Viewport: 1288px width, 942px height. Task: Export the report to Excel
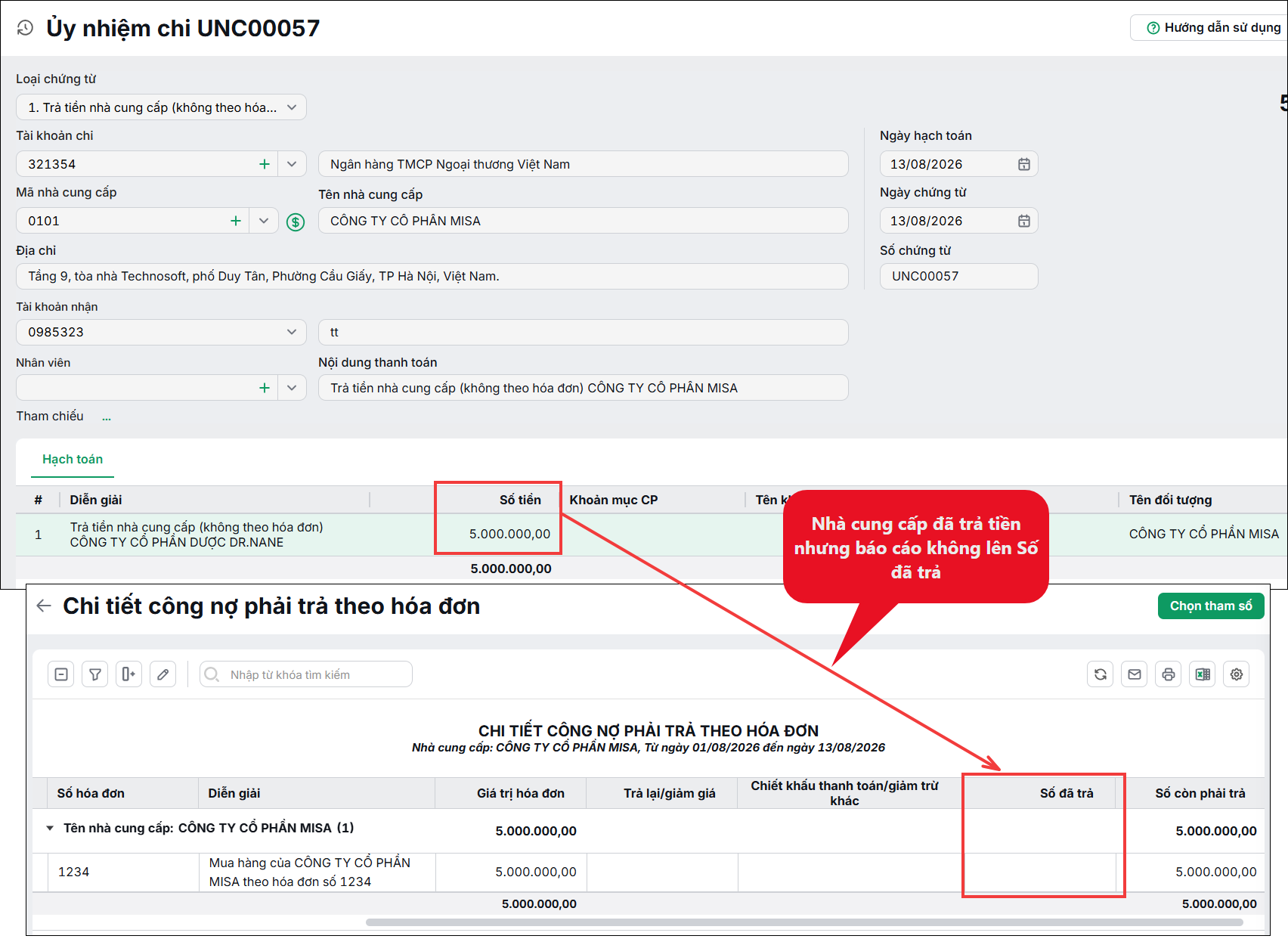[1203, 674]
